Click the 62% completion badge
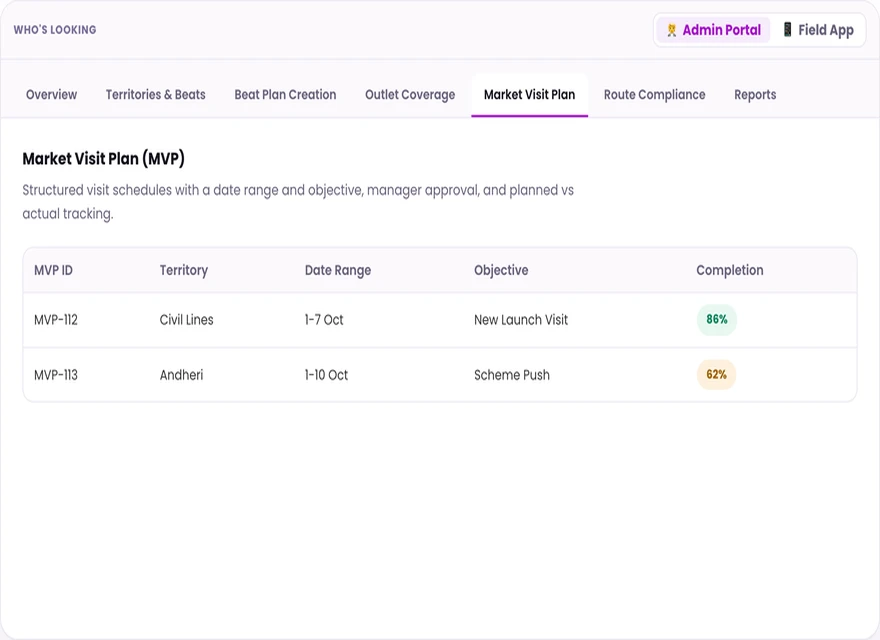This screenshot has width=880, height=640. pos(716,374)
